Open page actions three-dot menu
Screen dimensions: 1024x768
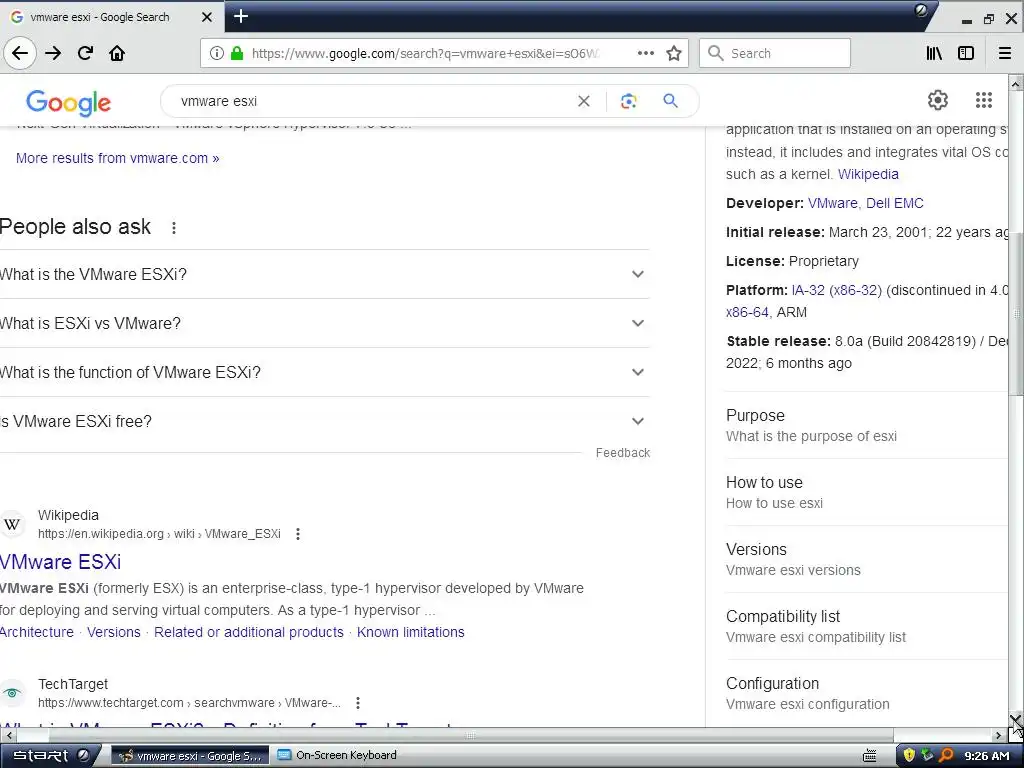(645, 53)
